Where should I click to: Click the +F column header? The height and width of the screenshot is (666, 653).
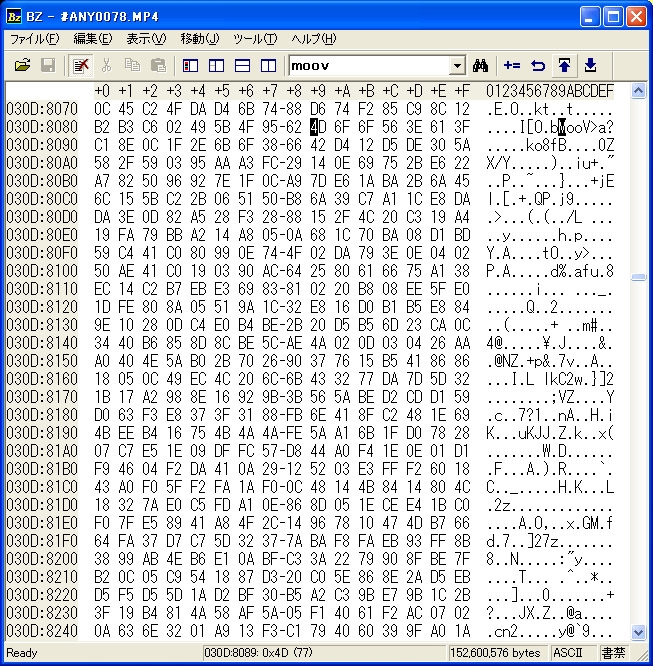coord(462,90)
